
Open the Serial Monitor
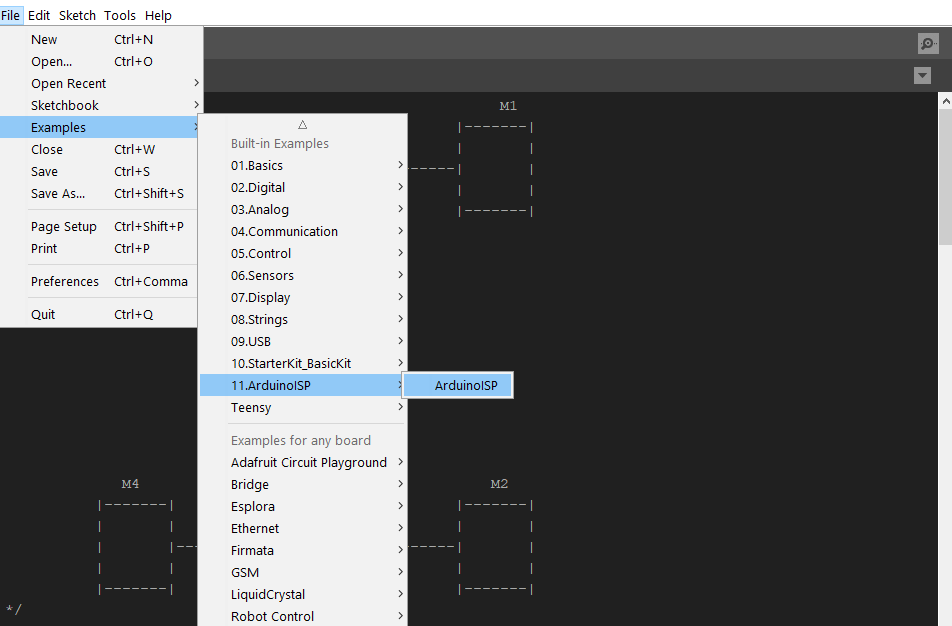[x=928, y=43]
